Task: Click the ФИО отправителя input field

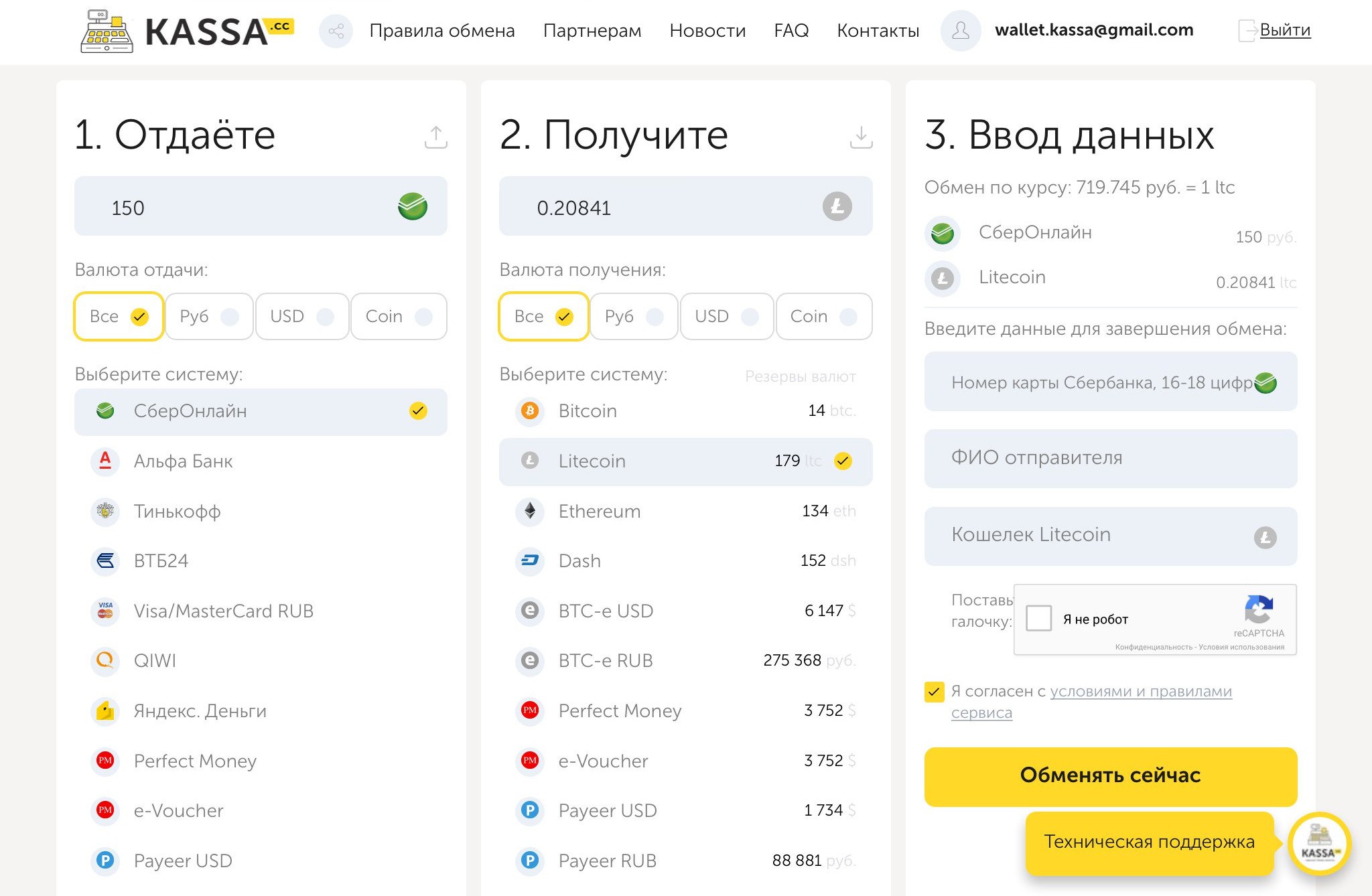Action: [x=1111, y=459]
